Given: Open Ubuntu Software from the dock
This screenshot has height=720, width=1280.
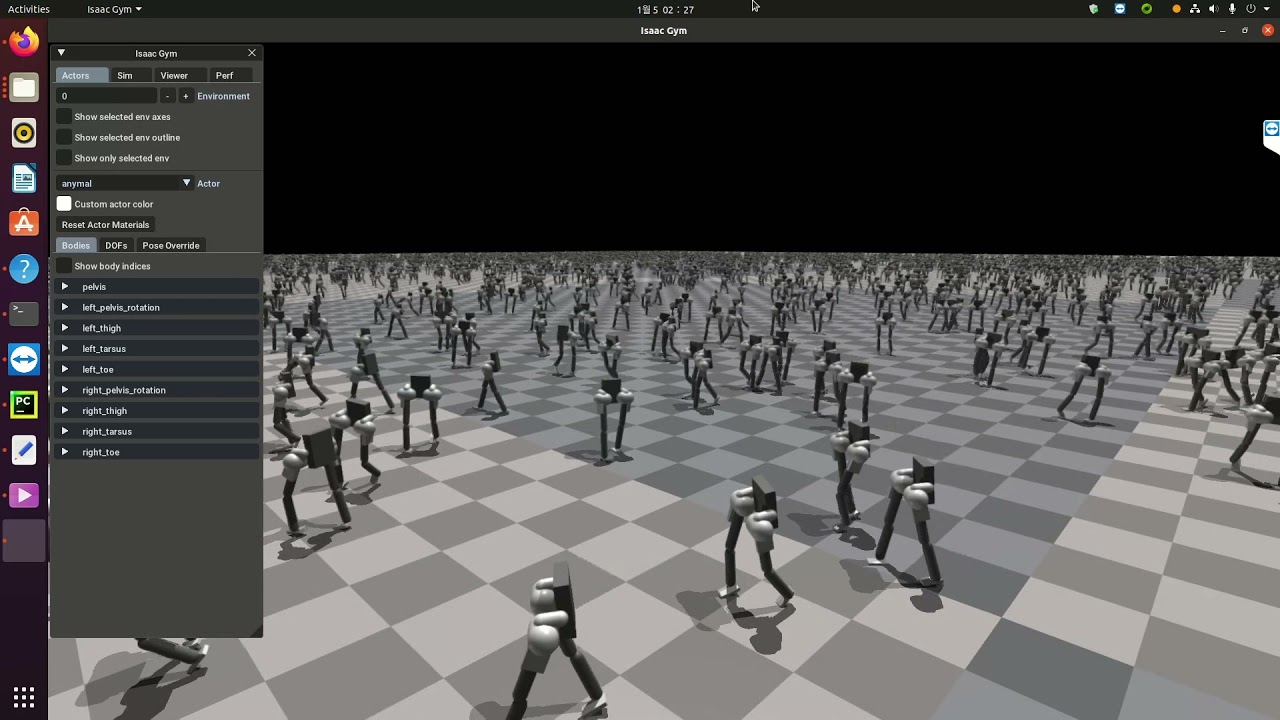Looking at the screenshot, I should coord(24,223).
